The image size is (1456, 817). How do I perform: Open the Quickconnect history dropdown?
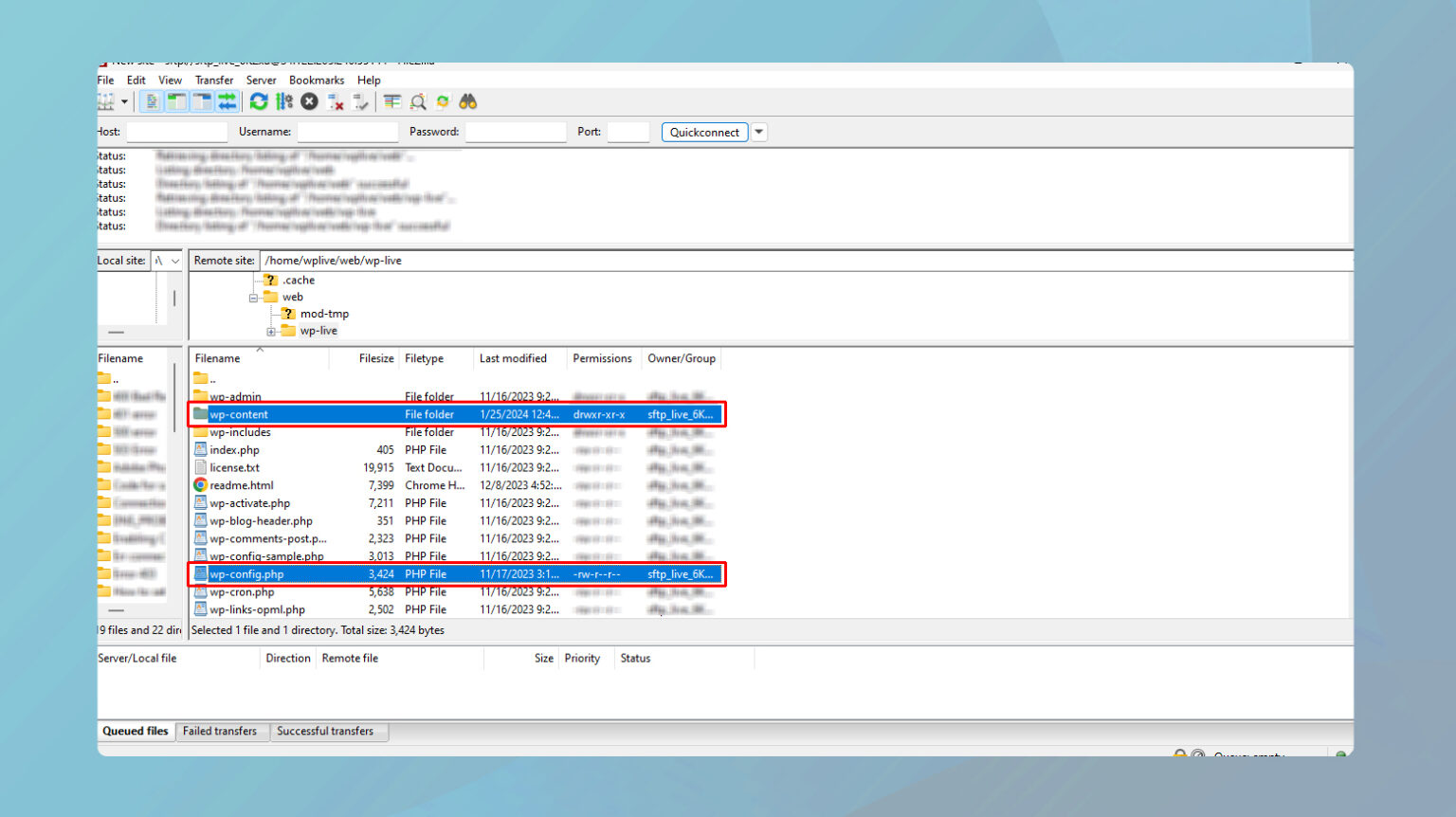758,132
